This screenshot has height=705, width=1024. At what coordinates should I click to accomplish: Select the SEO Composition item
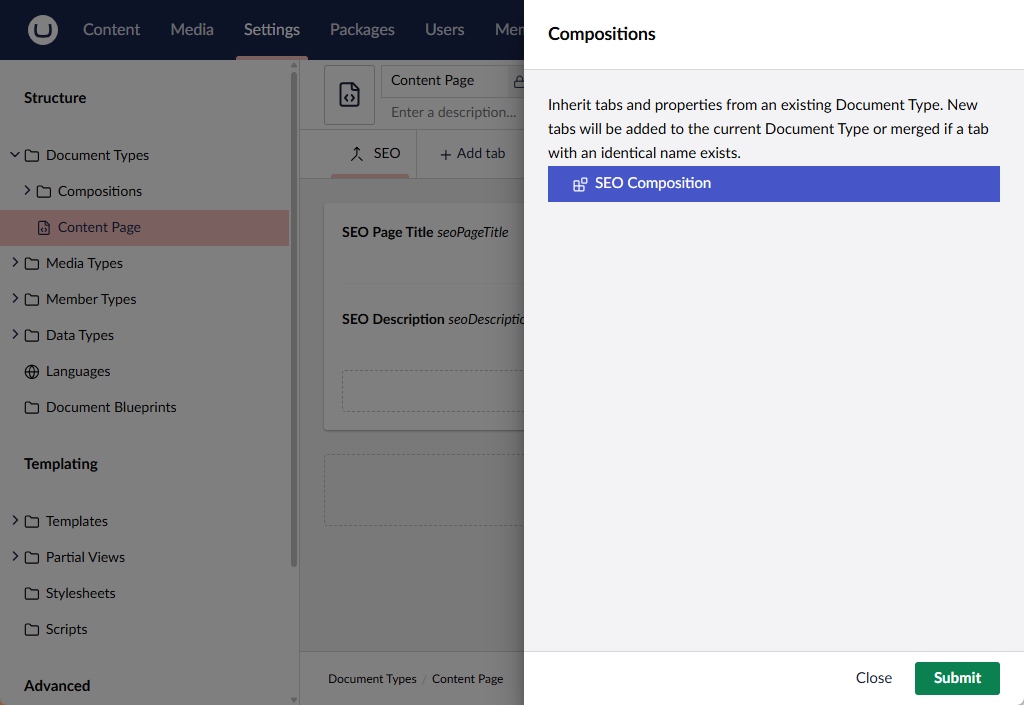click(x=773, y=184)
